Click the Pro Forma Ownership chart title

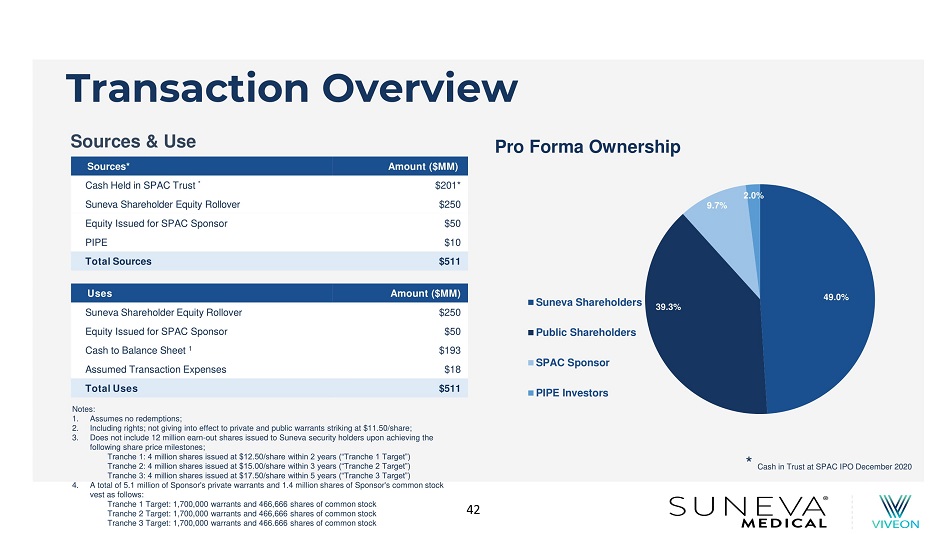point(588,148)
